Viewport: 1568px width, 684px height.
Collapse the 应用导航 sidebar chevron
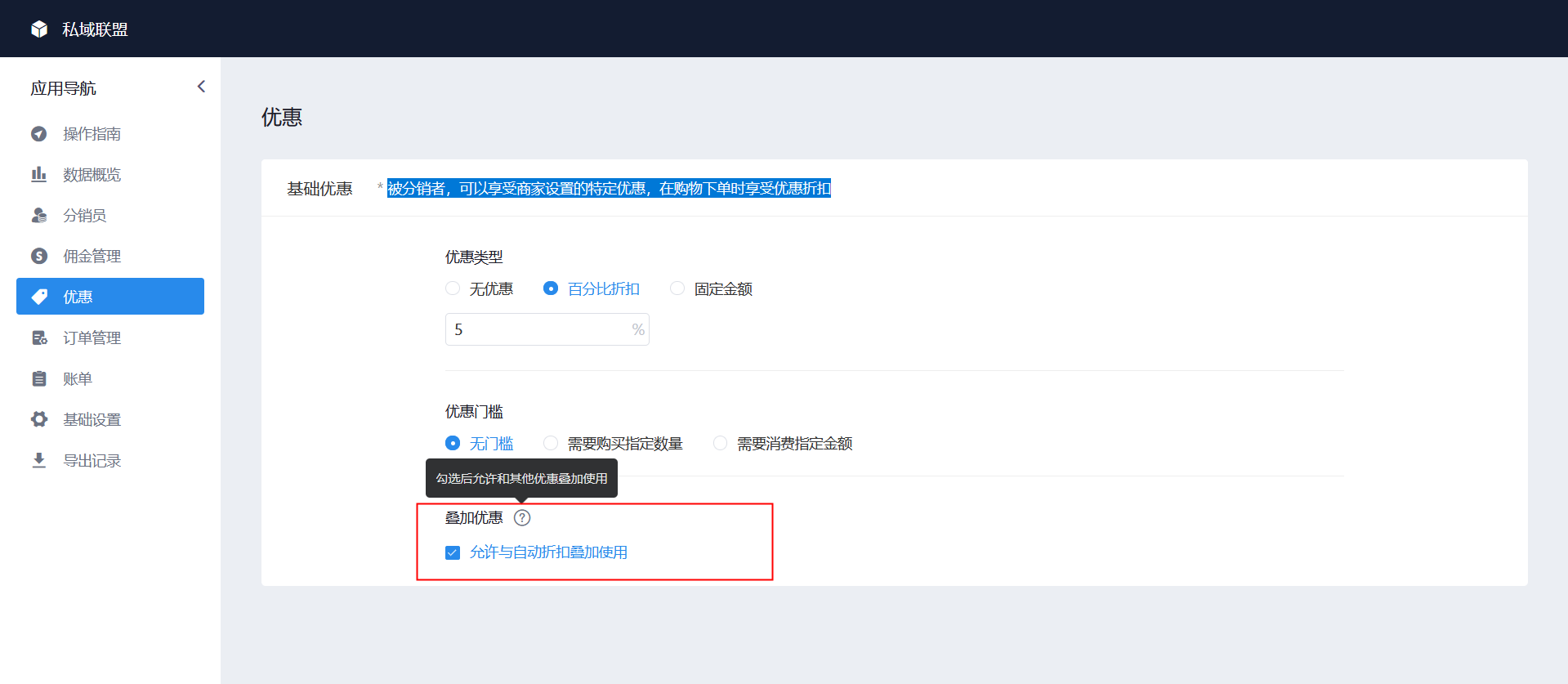coord(201,87)
